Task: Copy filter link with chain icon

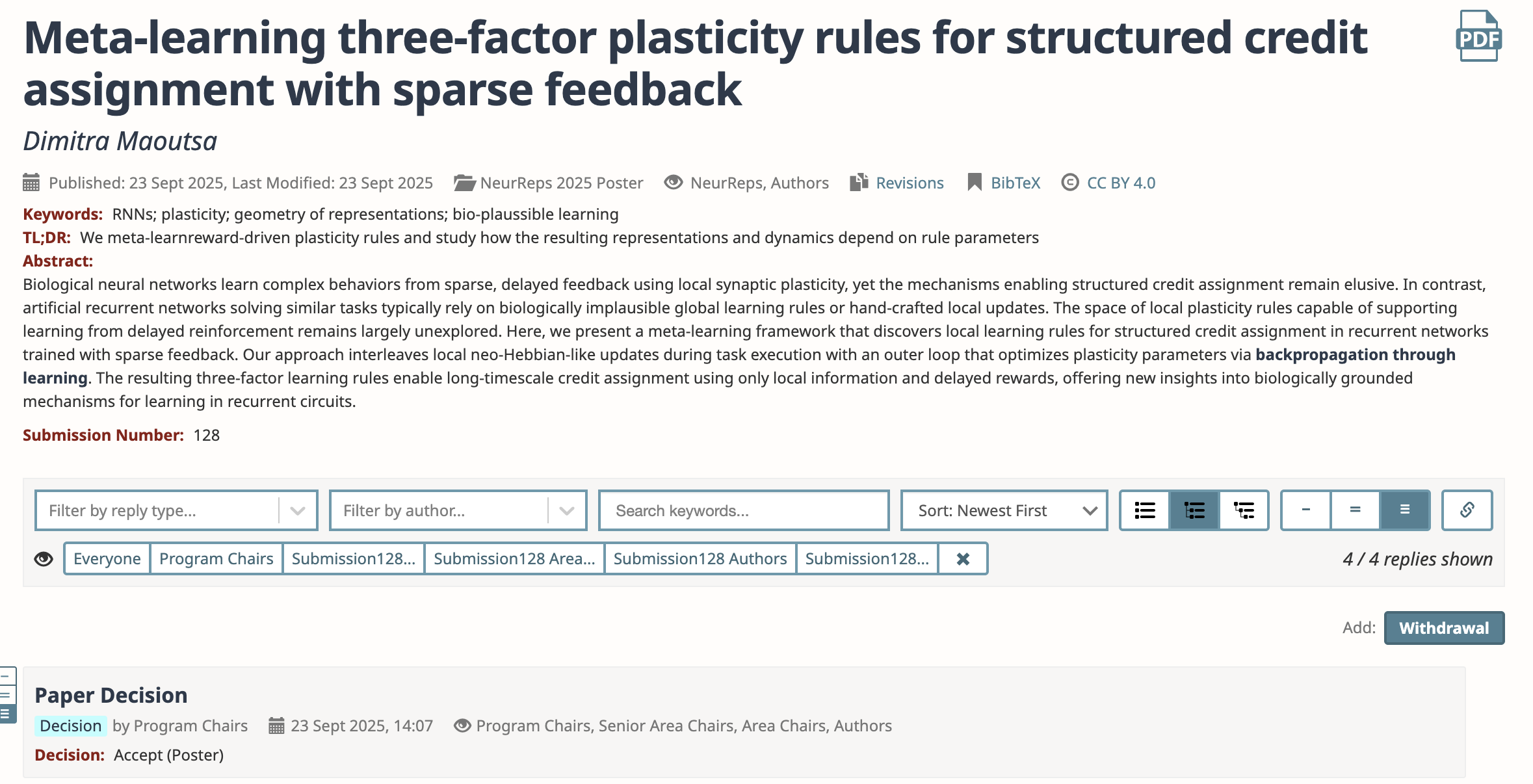Action: tap(1467, 510)
